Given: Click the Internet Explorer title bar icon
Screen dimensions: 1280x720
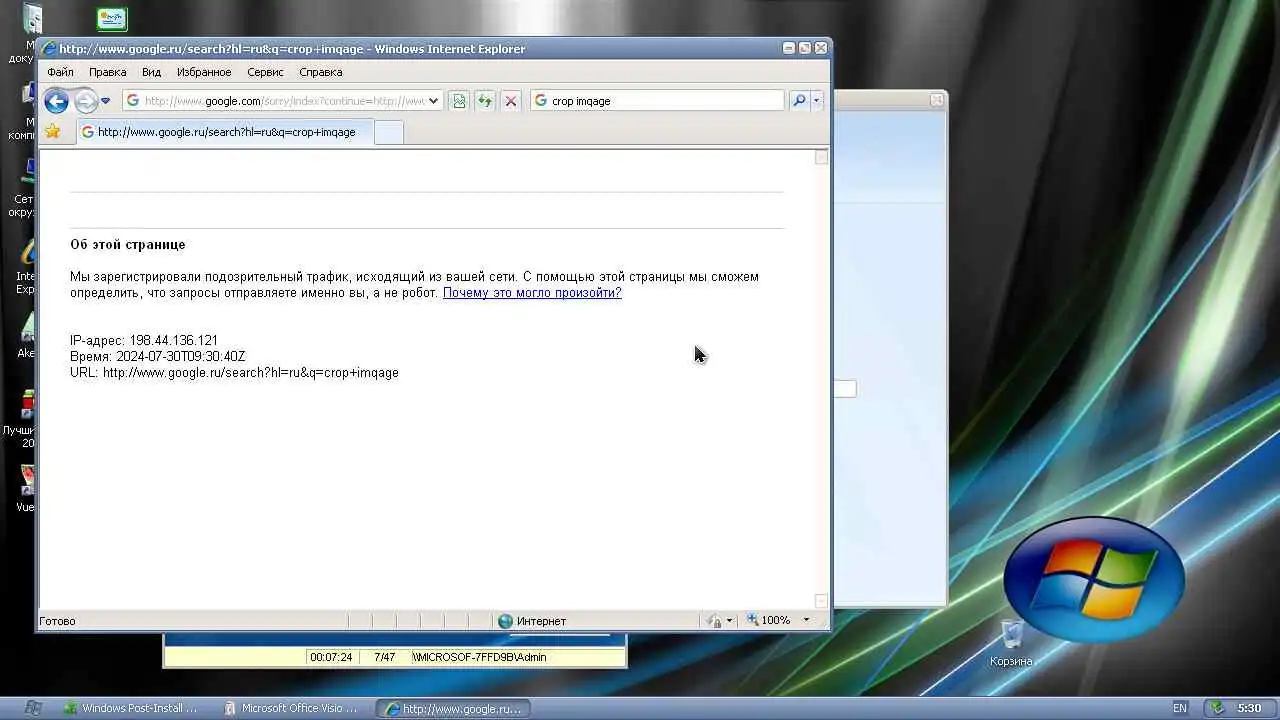Looking at the screenshot, I should tap(49, 49).
